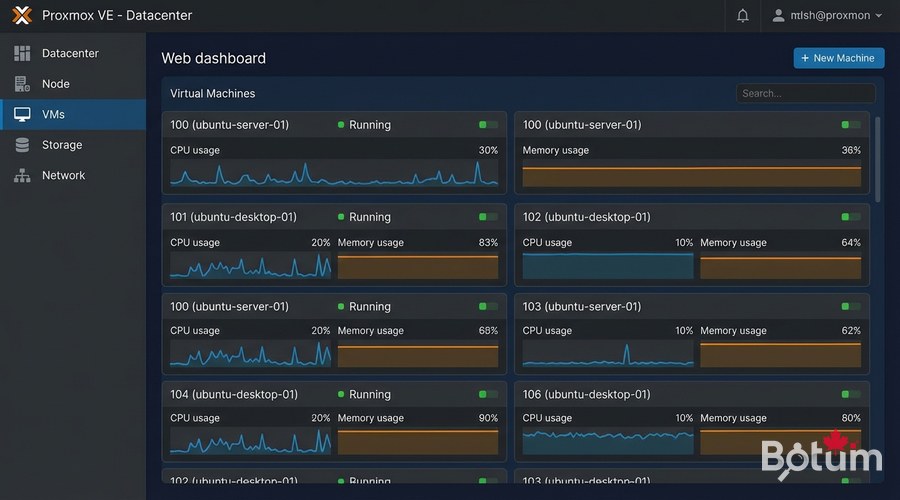Click the CPU usage graph on VM 102

coord(608,266)
